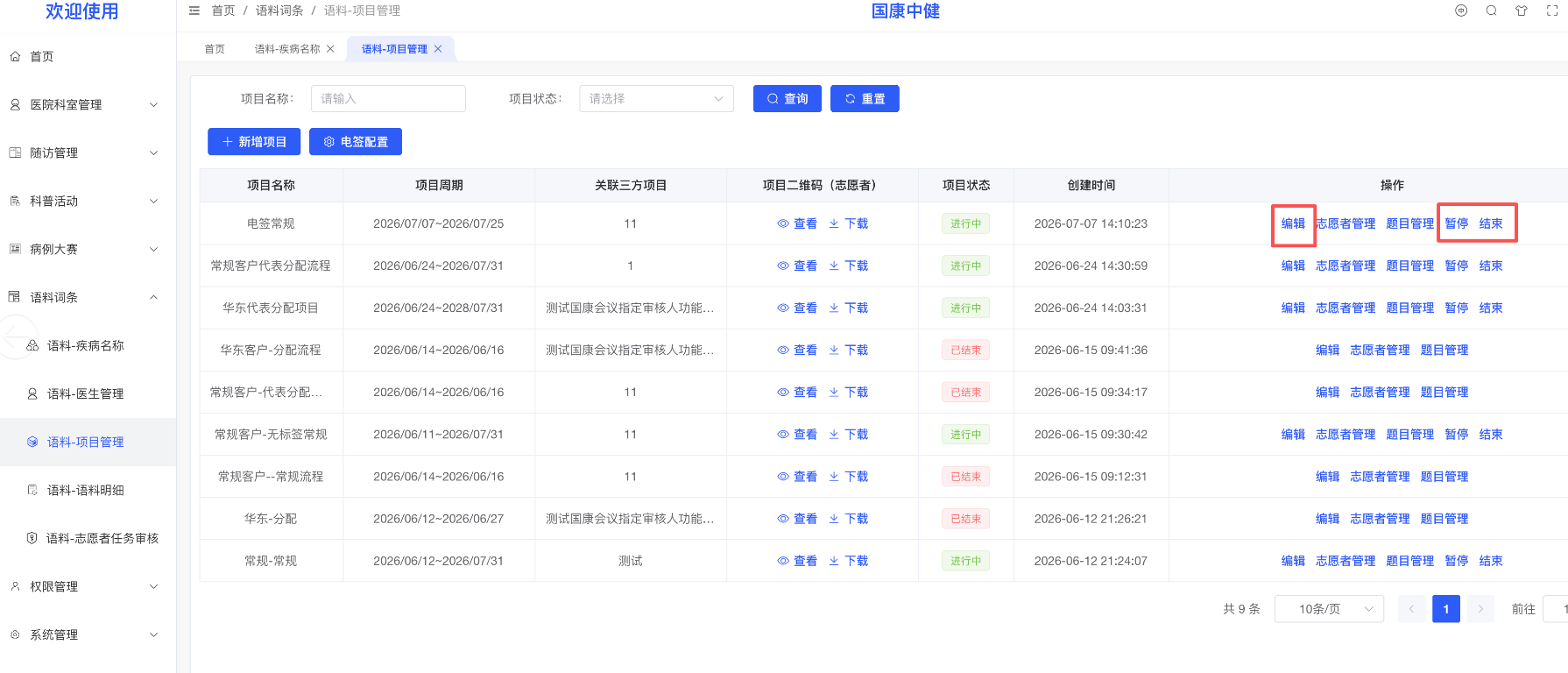The width and height of the screenshot is (1568, 673).
Task: Click home icon beside 首页 in sidebar
Action: tap(15, 56)
